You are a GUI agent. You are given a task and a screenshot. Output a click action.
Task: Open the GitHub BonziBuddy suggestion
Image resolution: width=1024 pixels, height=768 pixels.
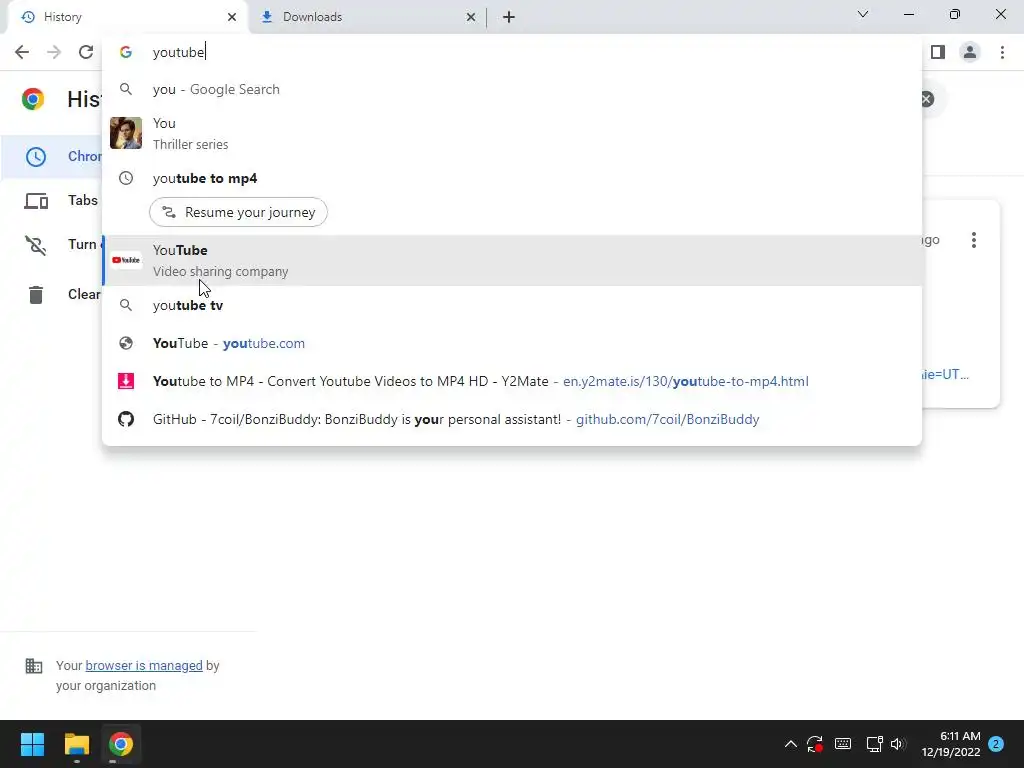point(512,419)
